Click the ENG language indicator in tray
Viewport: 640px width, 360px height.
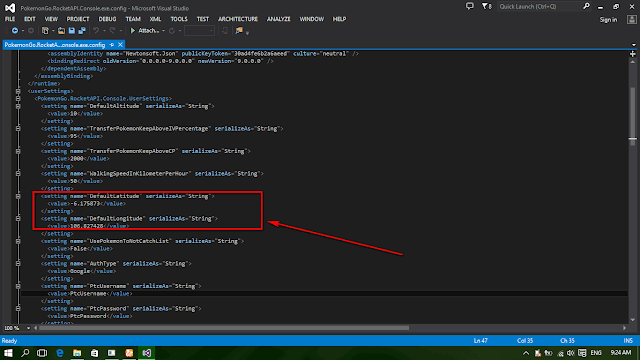[596, 353]
